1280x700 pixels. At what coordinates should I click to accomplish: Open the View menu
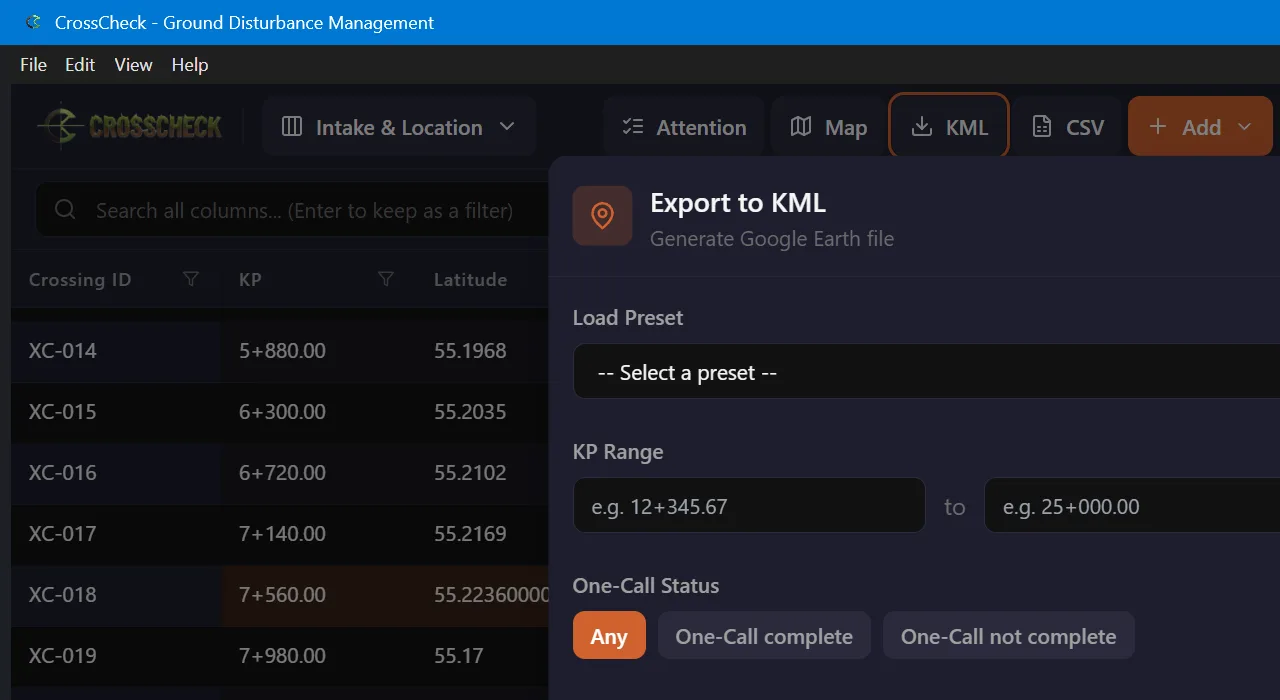133,64
